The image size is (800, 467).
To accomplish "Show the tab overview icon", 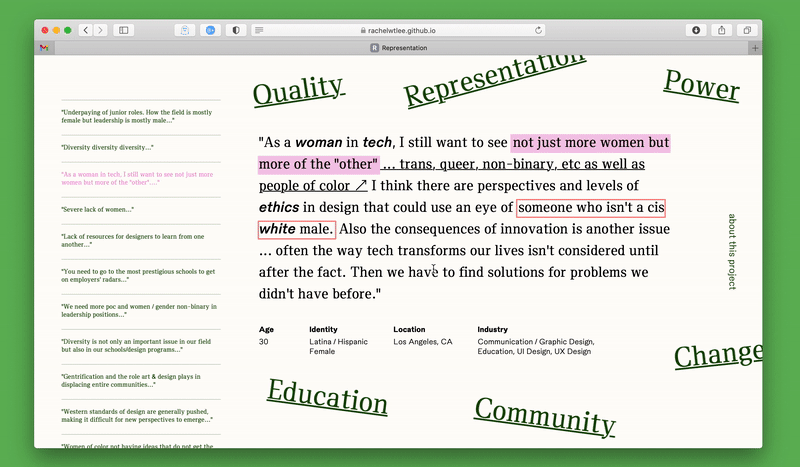I will pyautogui.click(x=747, y=30).
